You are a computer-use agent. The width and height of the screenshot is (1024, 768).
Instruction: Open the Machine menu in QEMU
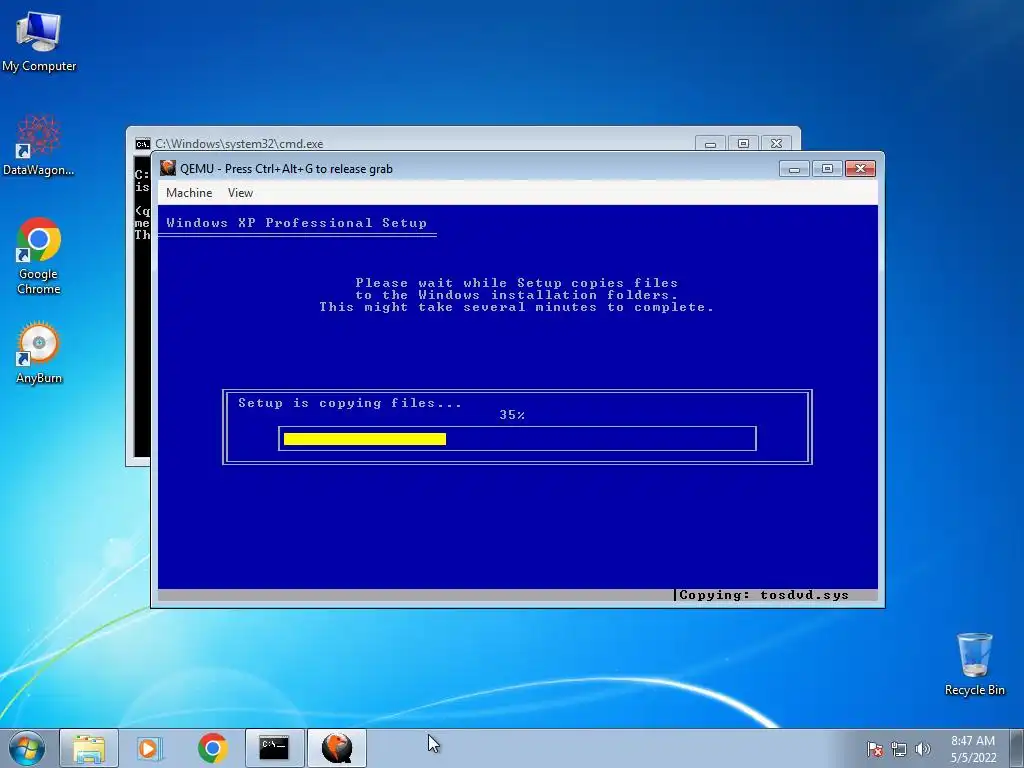(189, 193)
